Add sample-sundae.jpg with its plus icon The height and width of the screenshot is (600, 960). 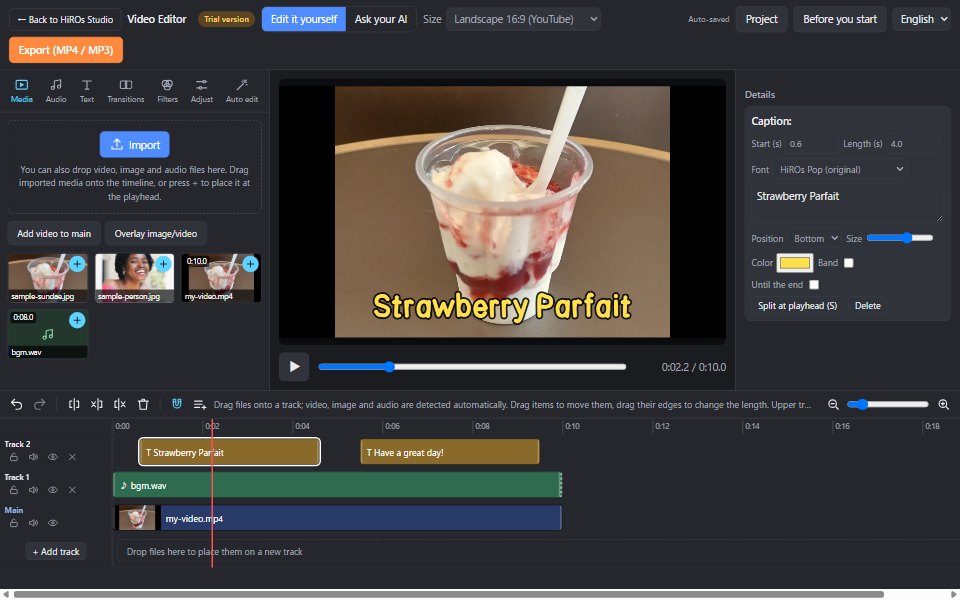pos(77,264)
